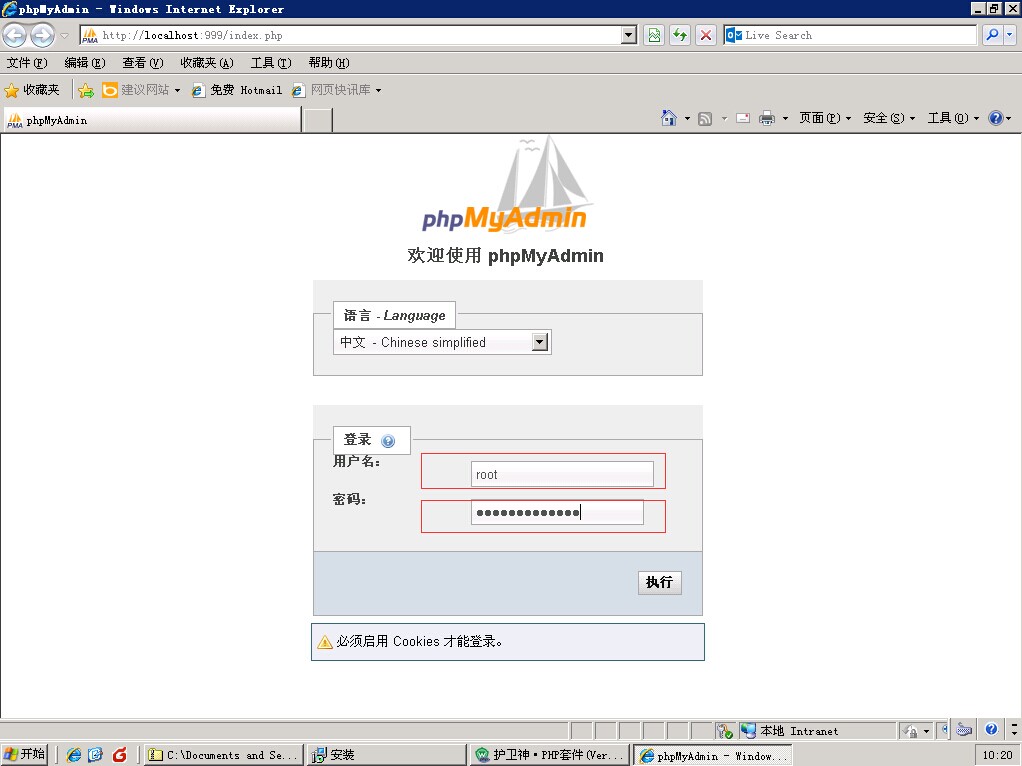Click the browser Back arrow button
This screenshot has width=1022, height=766.
(x=14, y=35)
